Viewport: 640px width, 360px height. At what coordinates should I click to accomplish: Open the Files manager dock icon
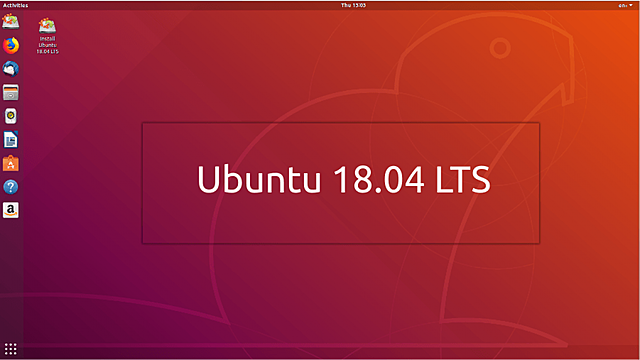click(11, 93)
